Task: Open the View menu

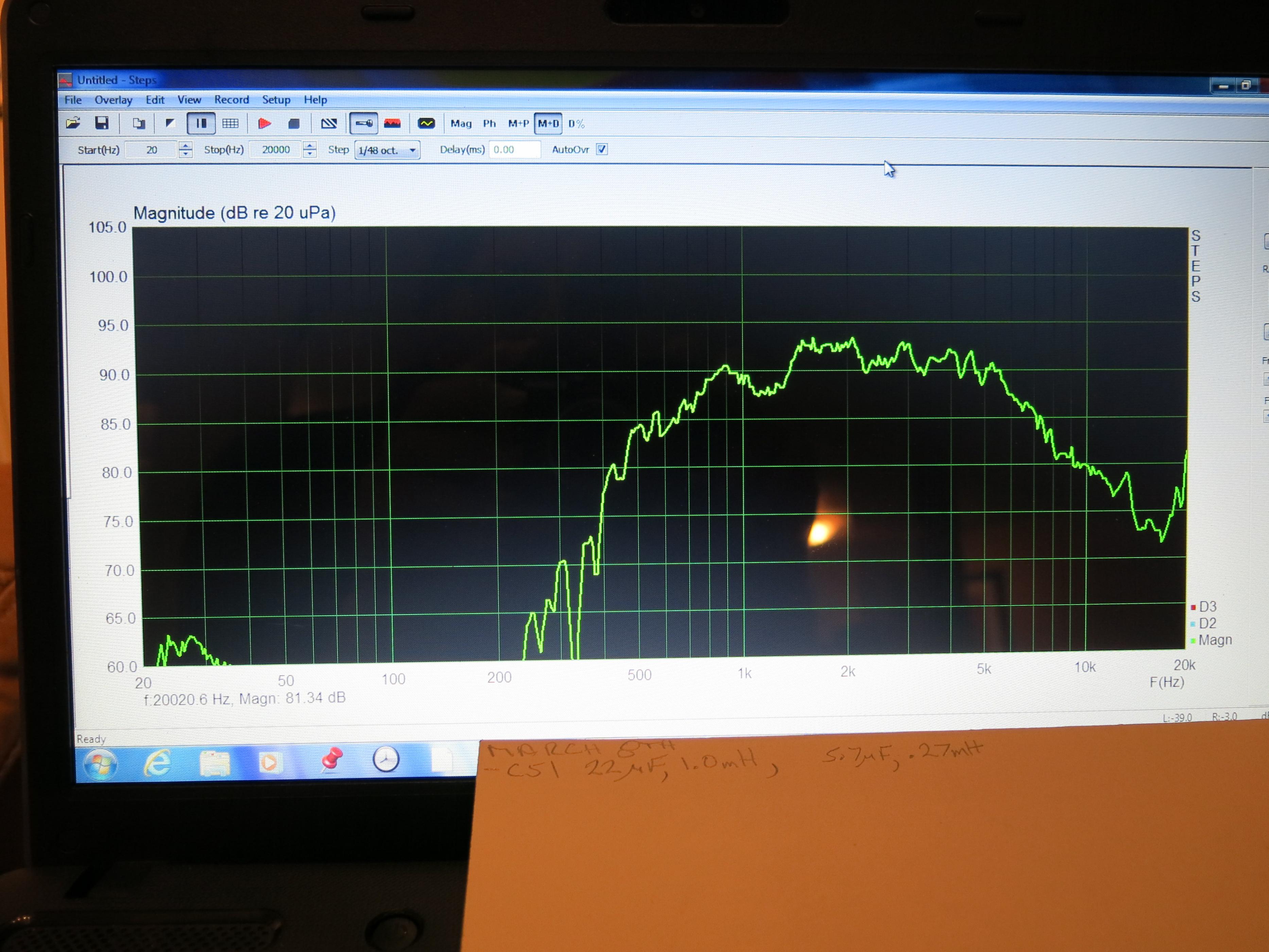Action: tap(189, 100)
